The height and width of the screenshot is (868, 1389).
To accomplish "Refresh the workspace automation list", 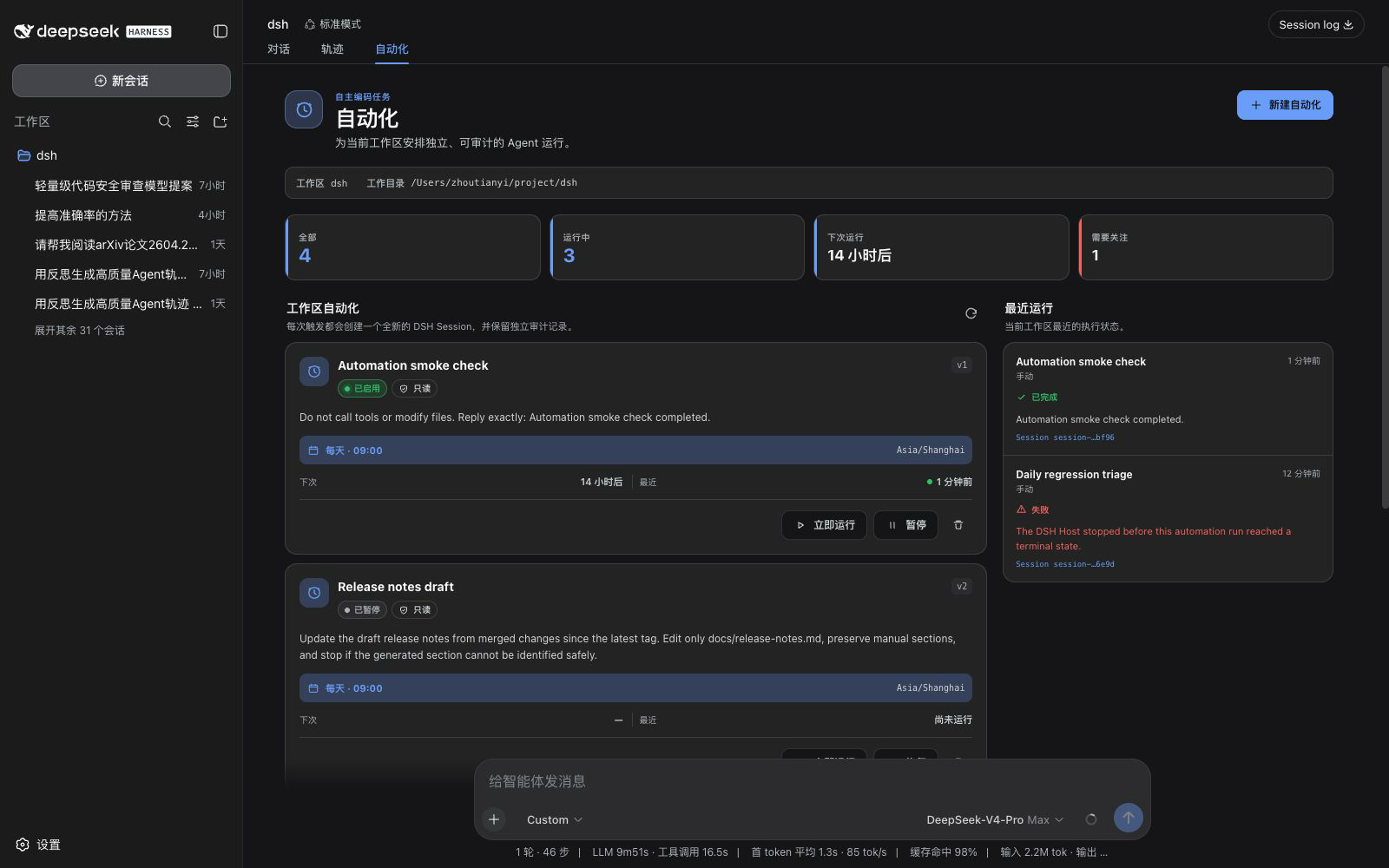I will click(x=971, y=313).
